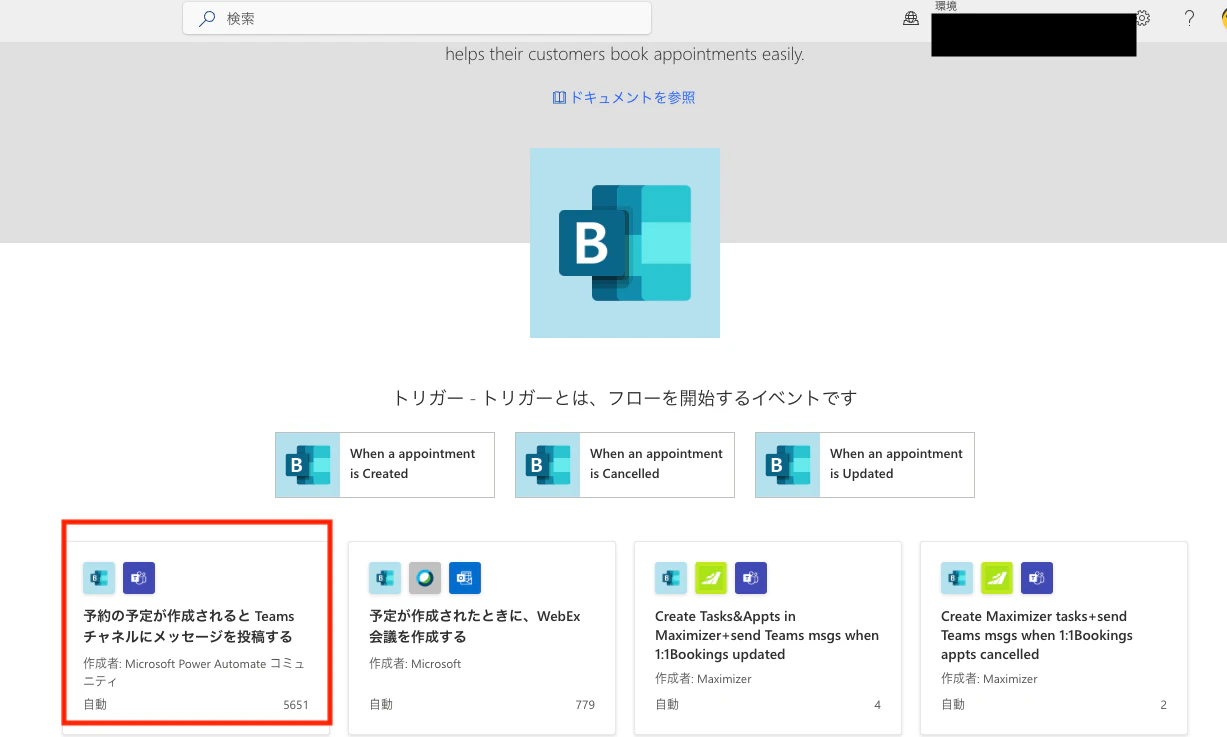Click Bookings icon in the WebEx template

tap(385, 578)
